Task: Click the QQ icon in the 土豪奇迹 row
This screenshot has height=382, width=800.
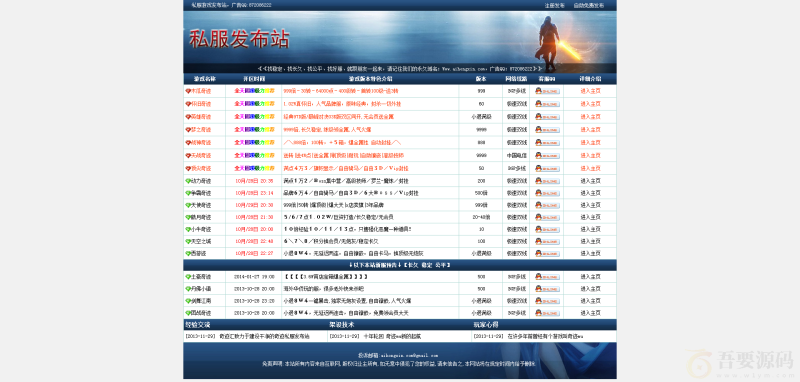Action: pos(547,276)
